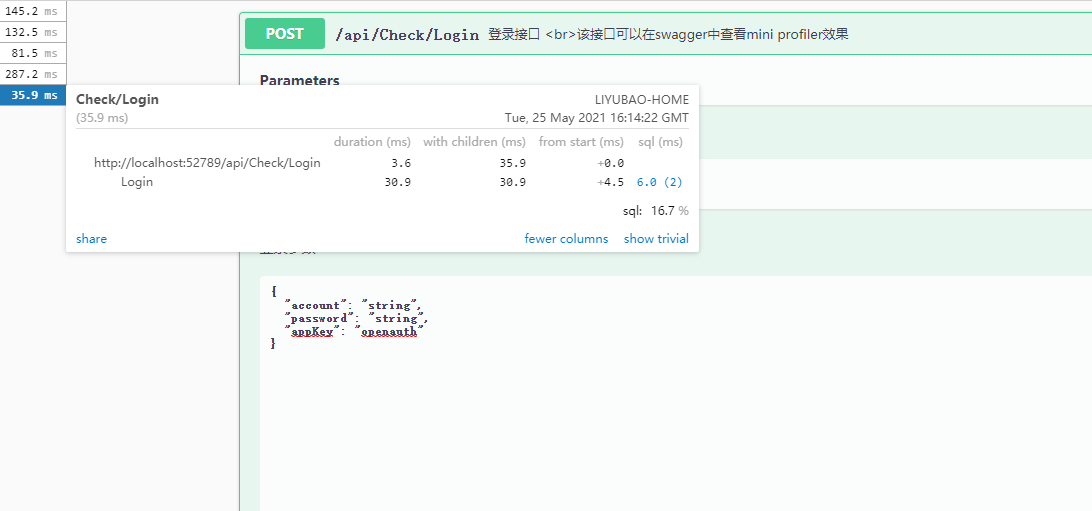Collapse the /api/Check/Login operation path
This screenshot has width=1092, height=511.
pos(407,35)
